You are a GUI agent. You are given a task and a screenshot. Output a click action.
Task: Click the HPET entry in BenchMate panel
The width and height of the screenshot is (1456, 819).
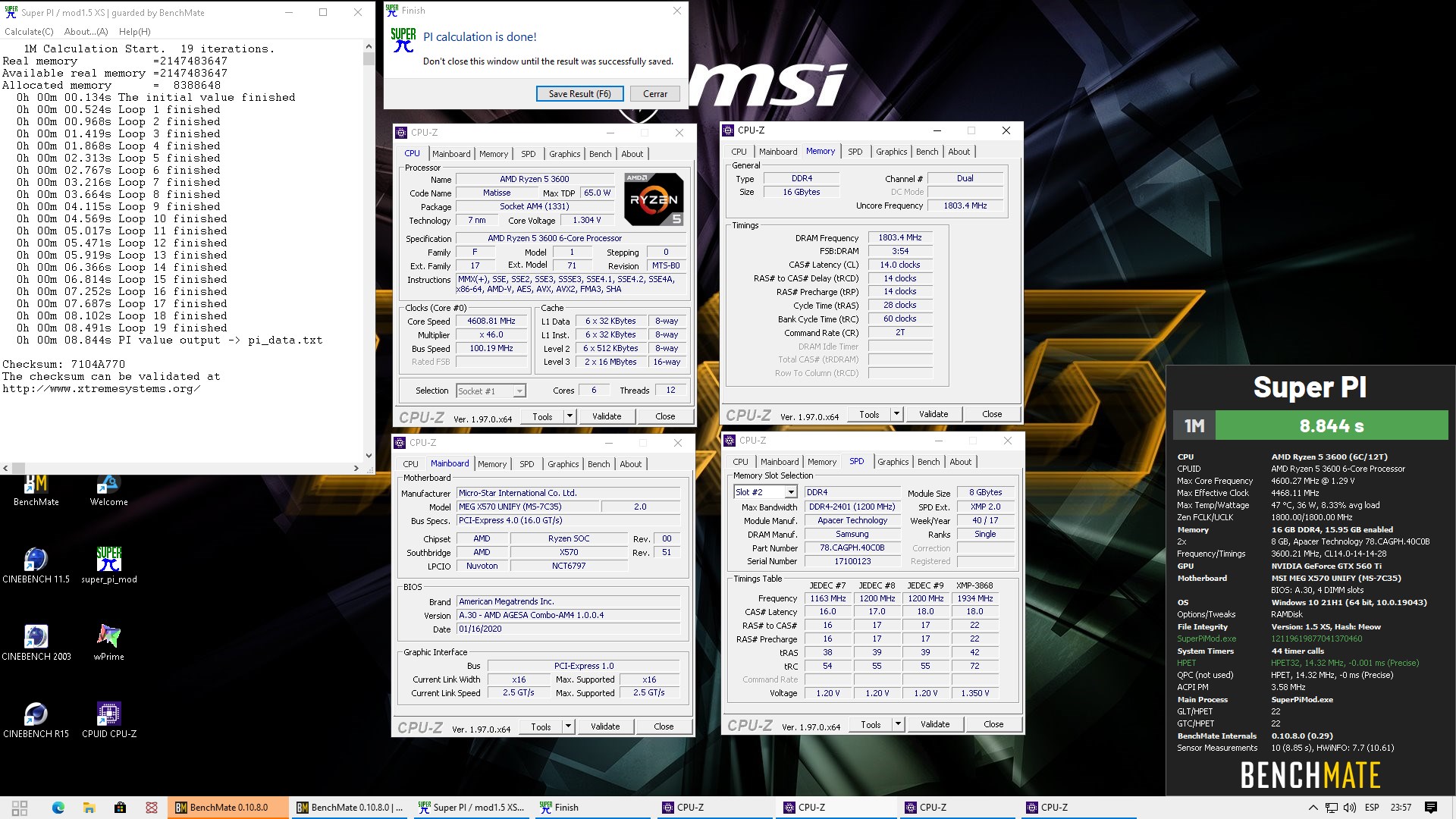[x=1187, y=663]
